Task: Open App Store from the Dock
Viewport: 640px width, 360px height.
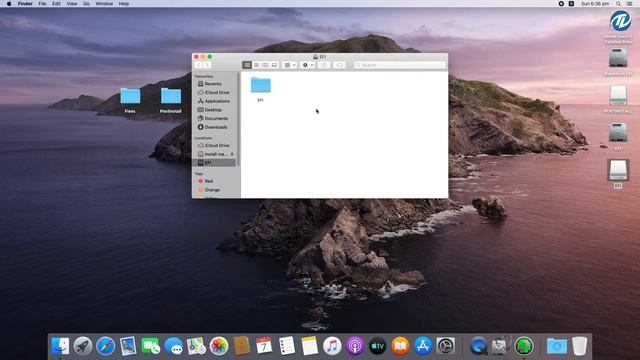Action: (423, 346)
